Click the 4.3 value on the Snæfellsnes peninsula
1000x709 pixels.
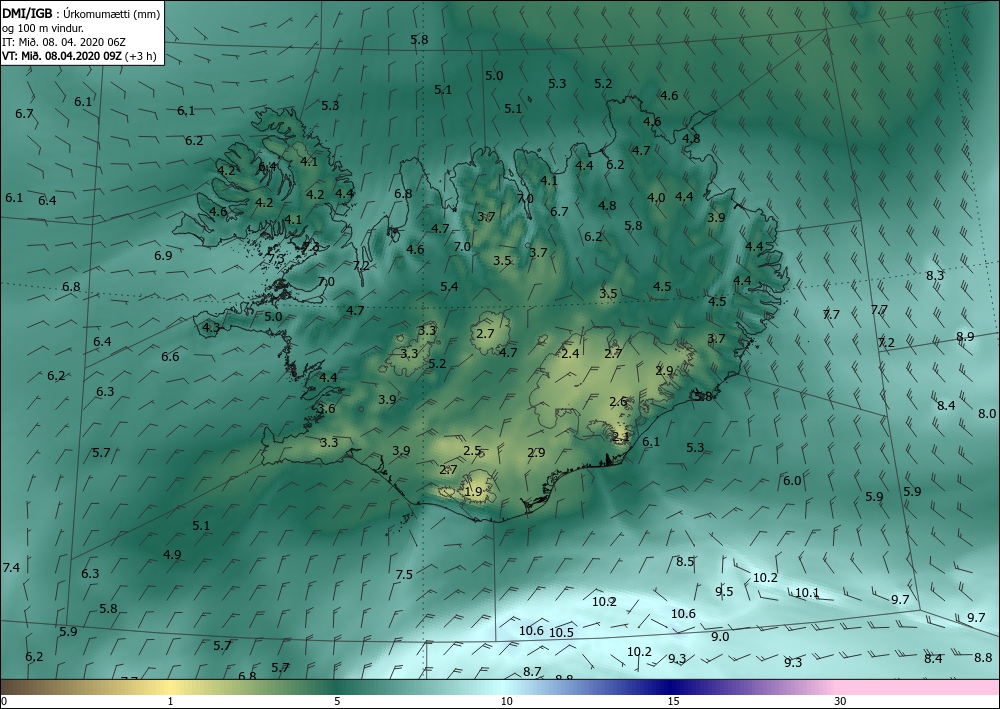(x=211, y=328)
